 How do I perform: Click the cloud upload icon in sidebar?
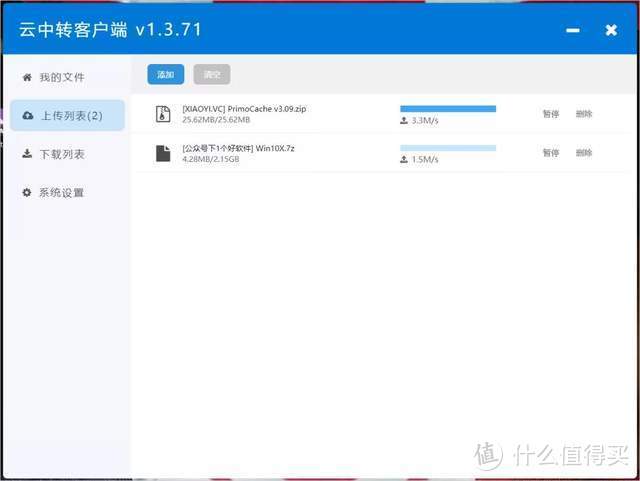(28, 116)
